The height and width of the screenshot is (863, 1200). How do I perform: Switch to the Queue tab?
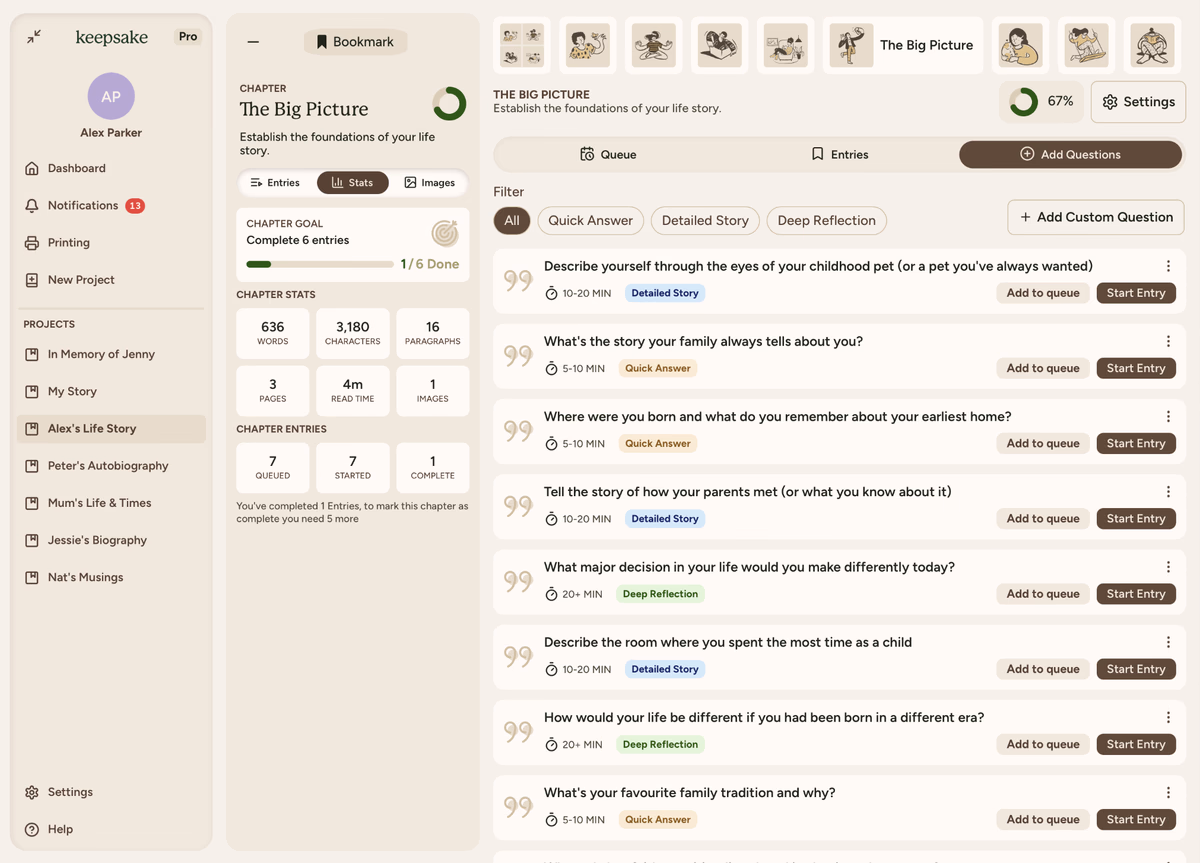coord(609,155)
